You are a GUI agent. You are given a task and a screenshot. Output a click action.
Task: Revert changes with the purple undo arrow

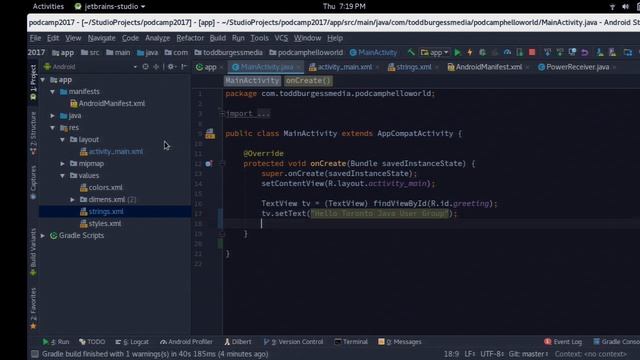coord(584,52)
